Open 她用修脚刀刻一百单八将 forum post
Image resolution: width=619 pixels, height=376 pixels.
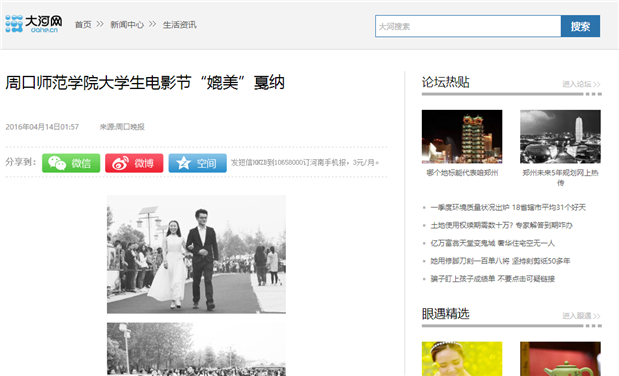tap(500, 261)
